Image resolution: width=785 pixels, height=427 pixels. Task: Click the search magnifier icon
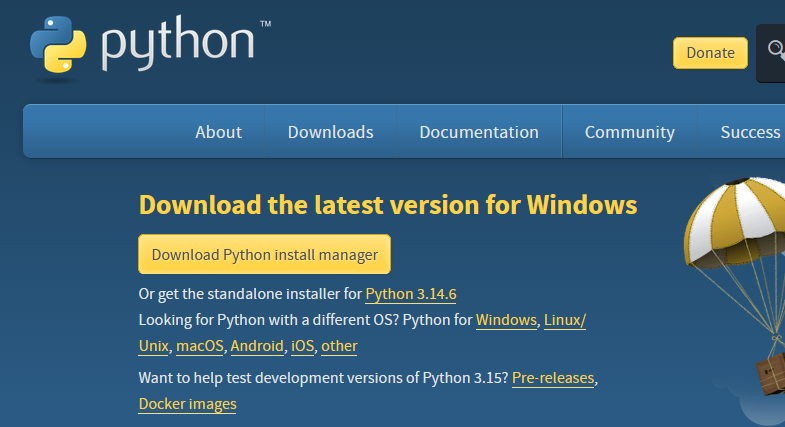point(775,50)
